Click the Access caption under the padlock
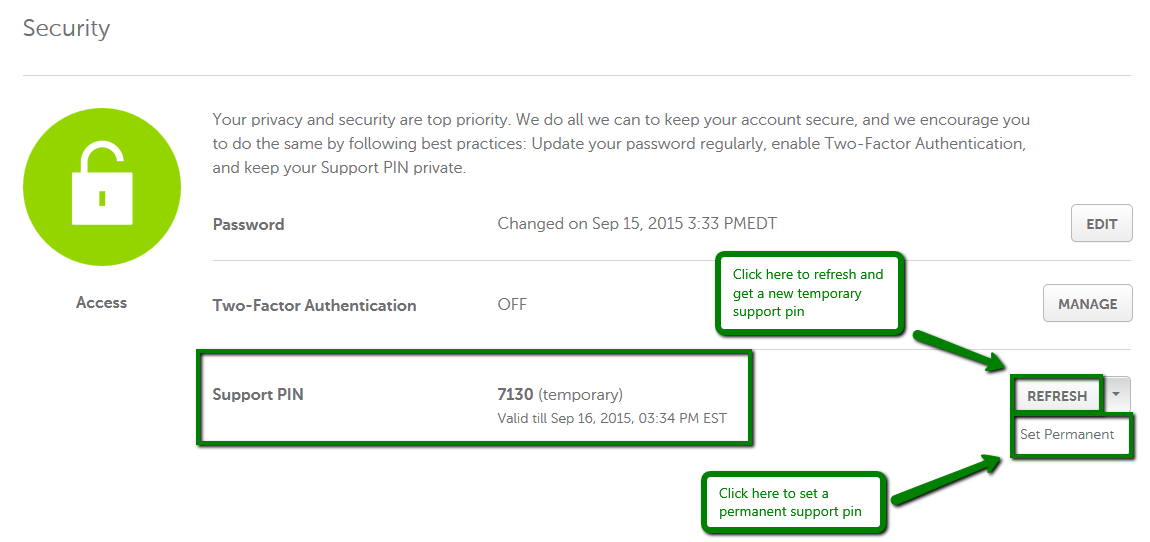Image resolution: width=1150 pixels, height=542 pixels. coord(101,302)
